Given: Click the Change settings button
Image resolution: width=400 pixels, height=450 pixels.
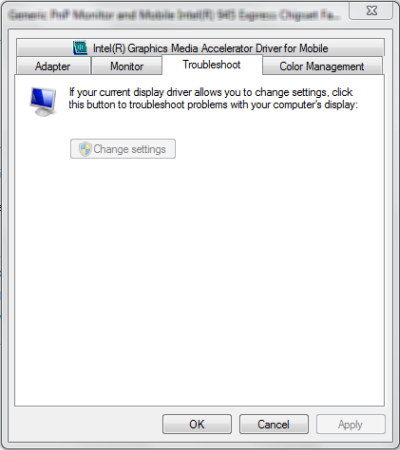Looking at the screenshot, I should [123, 149].
